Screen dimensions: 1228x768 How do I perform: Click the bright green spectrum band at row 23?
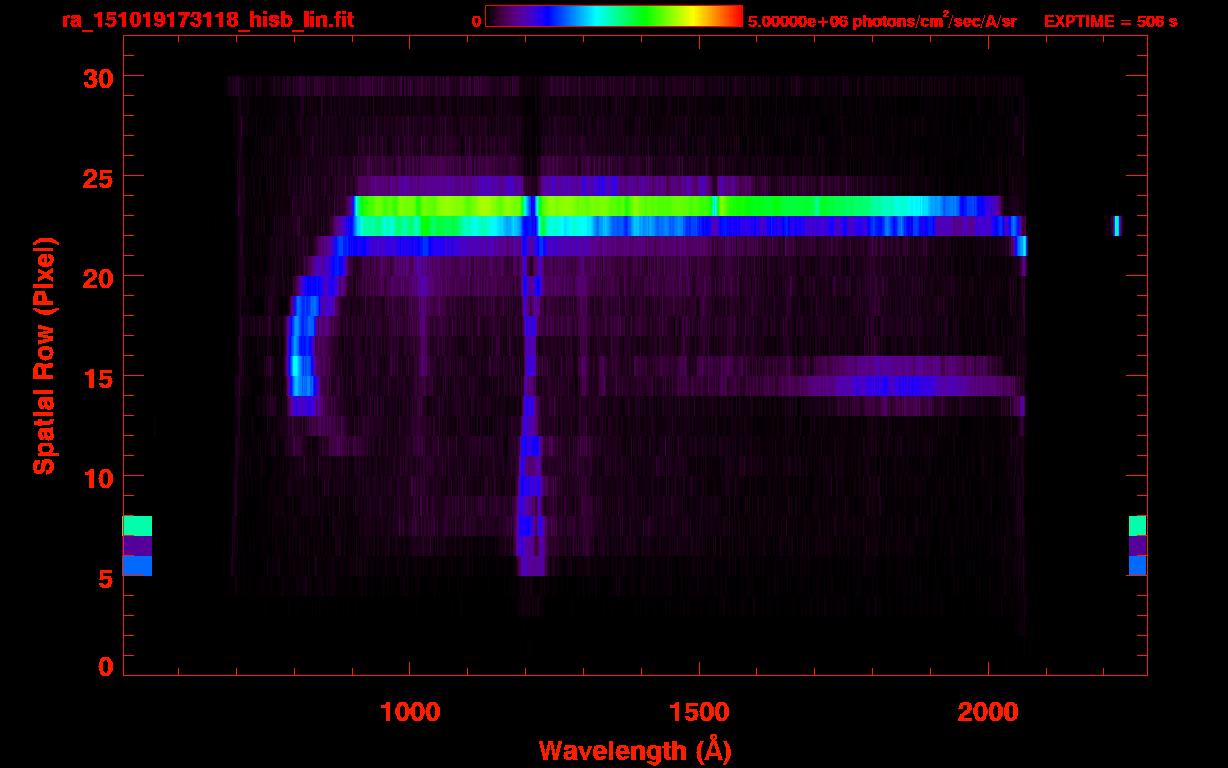pyautogui.click(x=676, y=206)
